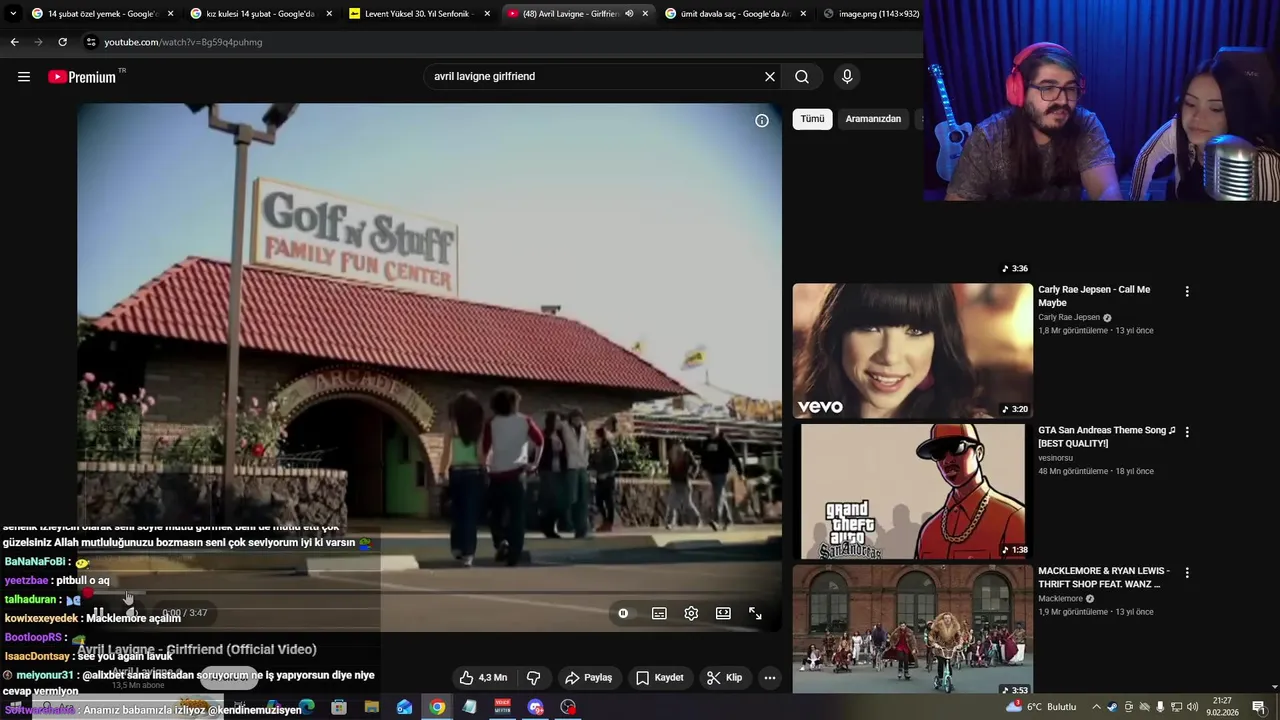Open the taskbar clock showing 21:27

pos(1222,707)
